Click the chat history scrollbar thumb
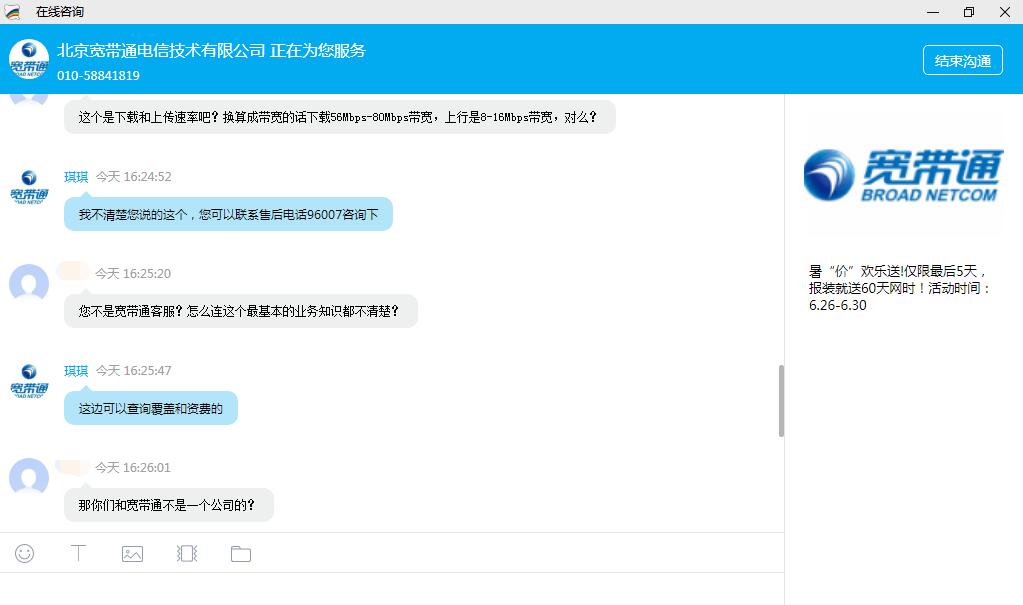 pyautogui.click(x=781, y=400)
